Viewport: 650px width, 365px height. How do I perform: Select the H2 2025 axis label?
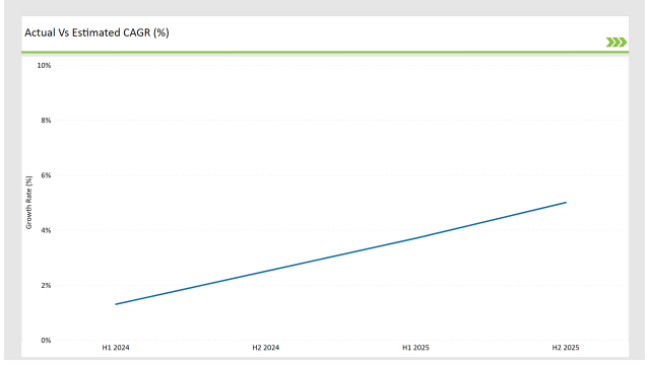pyautogui.click(x=565, y=348)
